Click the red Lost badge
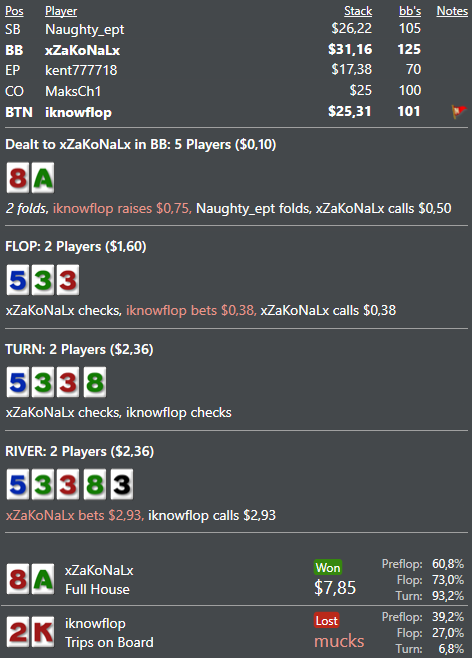The image size is (472, 658). pos(327,620)
